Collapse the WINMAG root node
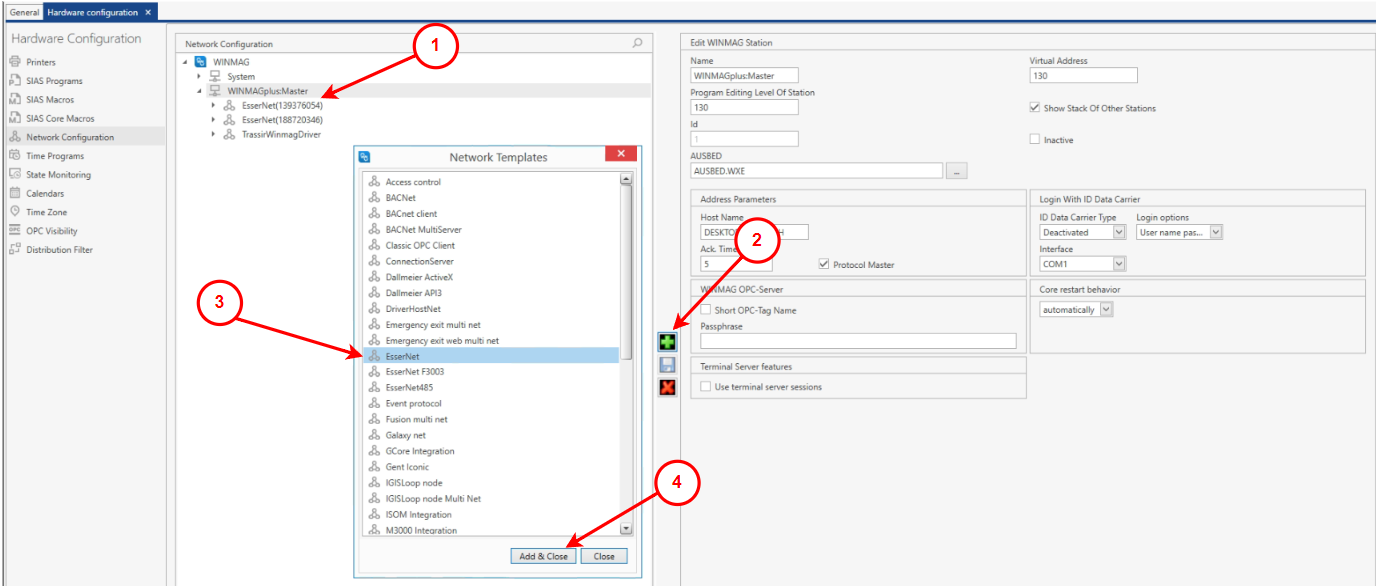This screenshot has height=586, width=1376. pyautogui.click(x=186, y=62)
